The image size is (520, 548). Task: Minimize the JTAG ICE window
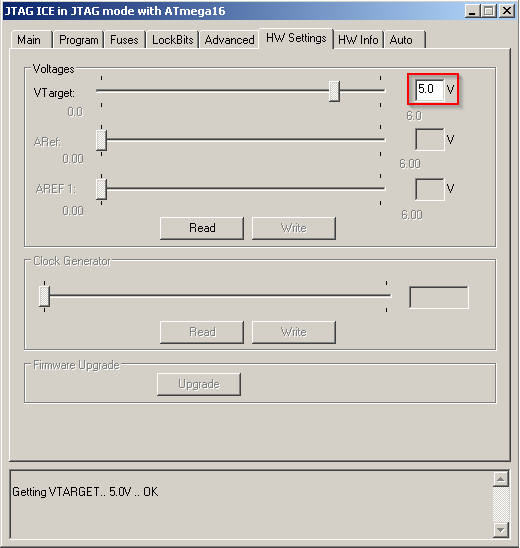click(x=472, y=11)
